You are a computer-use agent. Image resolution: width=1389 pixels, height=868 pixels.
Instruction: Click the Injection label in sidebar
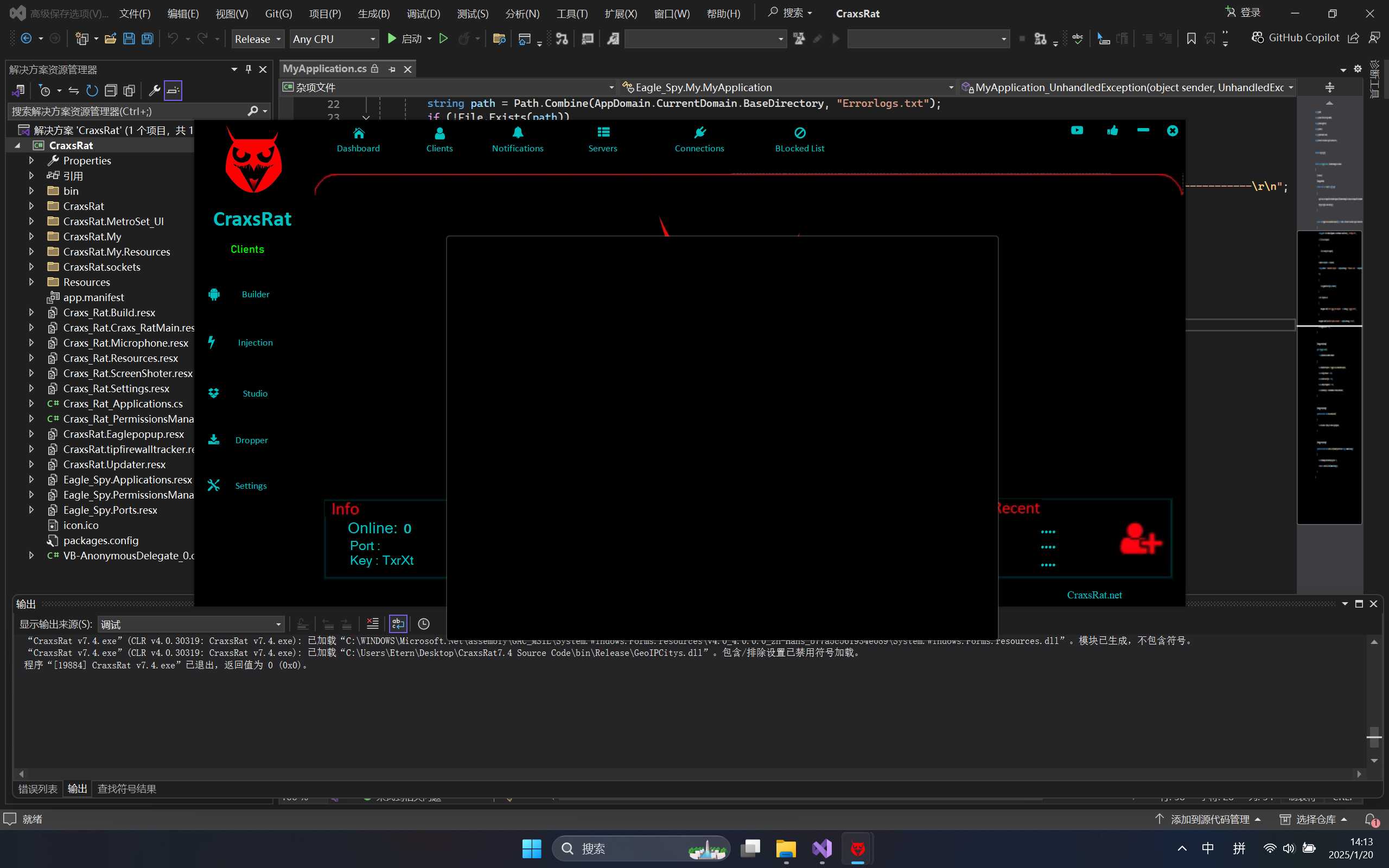click(256, 342)
